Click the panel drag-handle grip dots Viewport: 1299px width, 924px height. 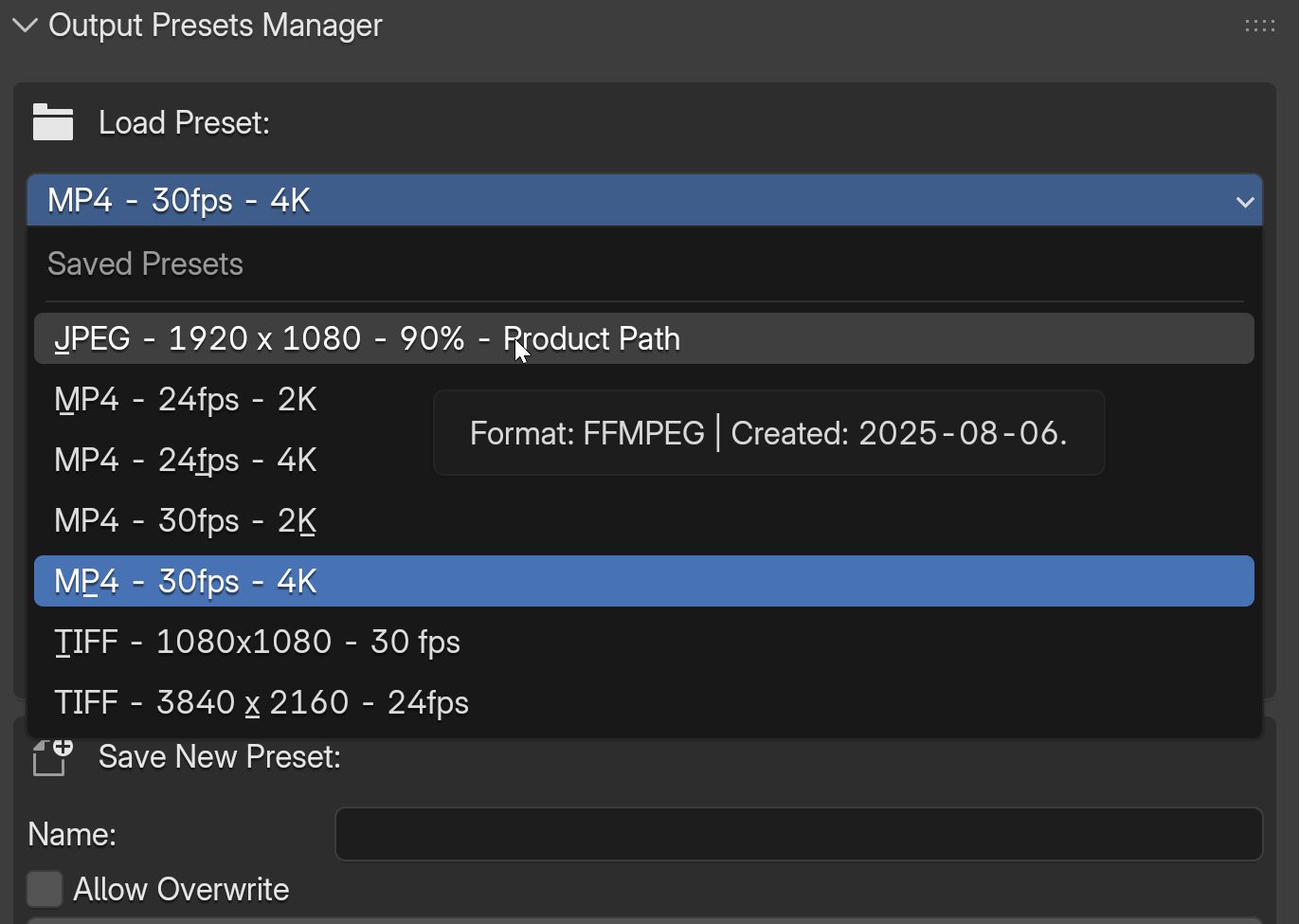point(1259,26)
